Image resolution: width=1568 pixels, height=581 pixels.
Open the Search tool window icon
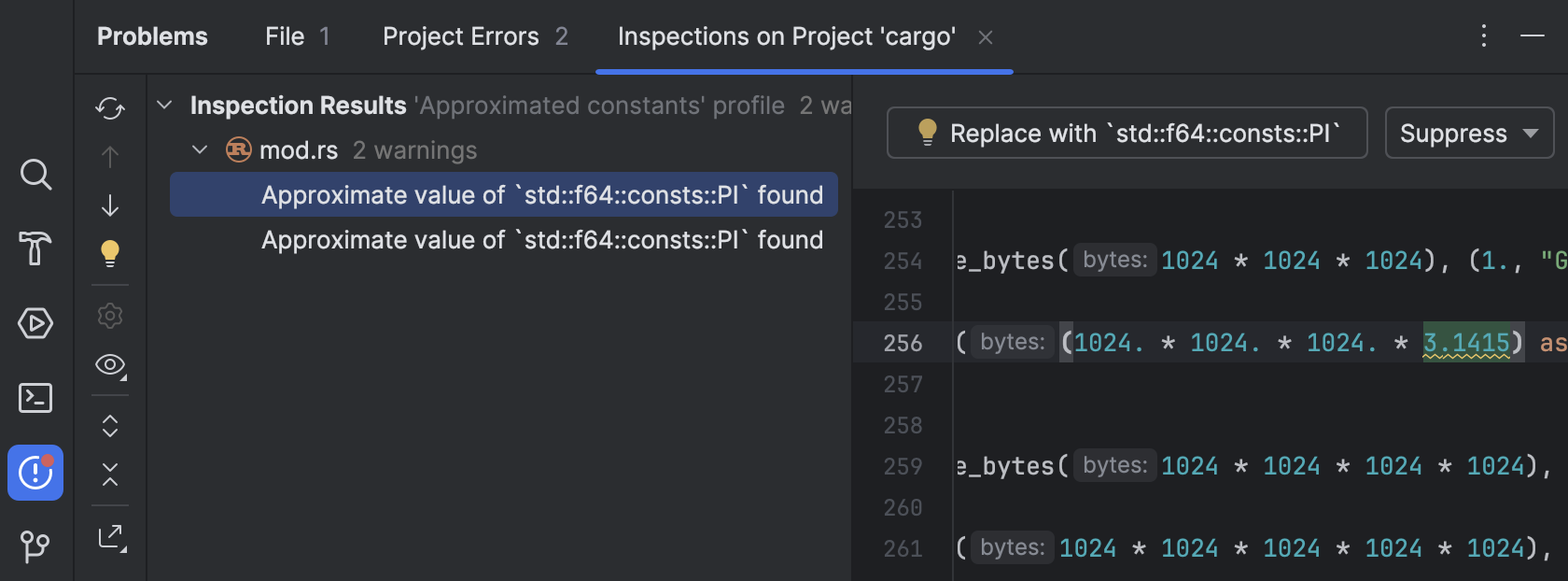click(x=35, y=175)
